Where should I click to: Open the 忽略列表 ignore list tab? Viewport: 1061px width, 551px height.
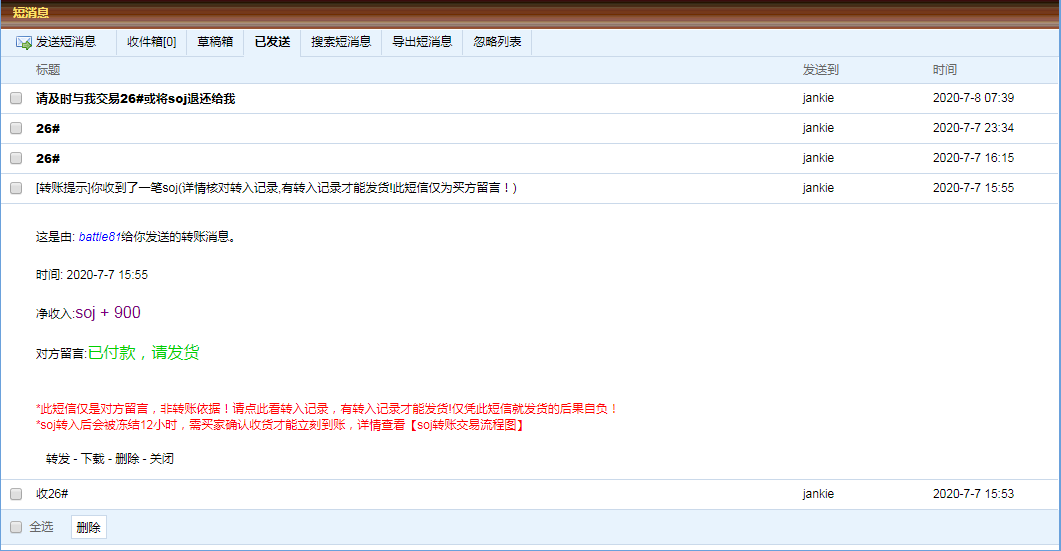497,42
